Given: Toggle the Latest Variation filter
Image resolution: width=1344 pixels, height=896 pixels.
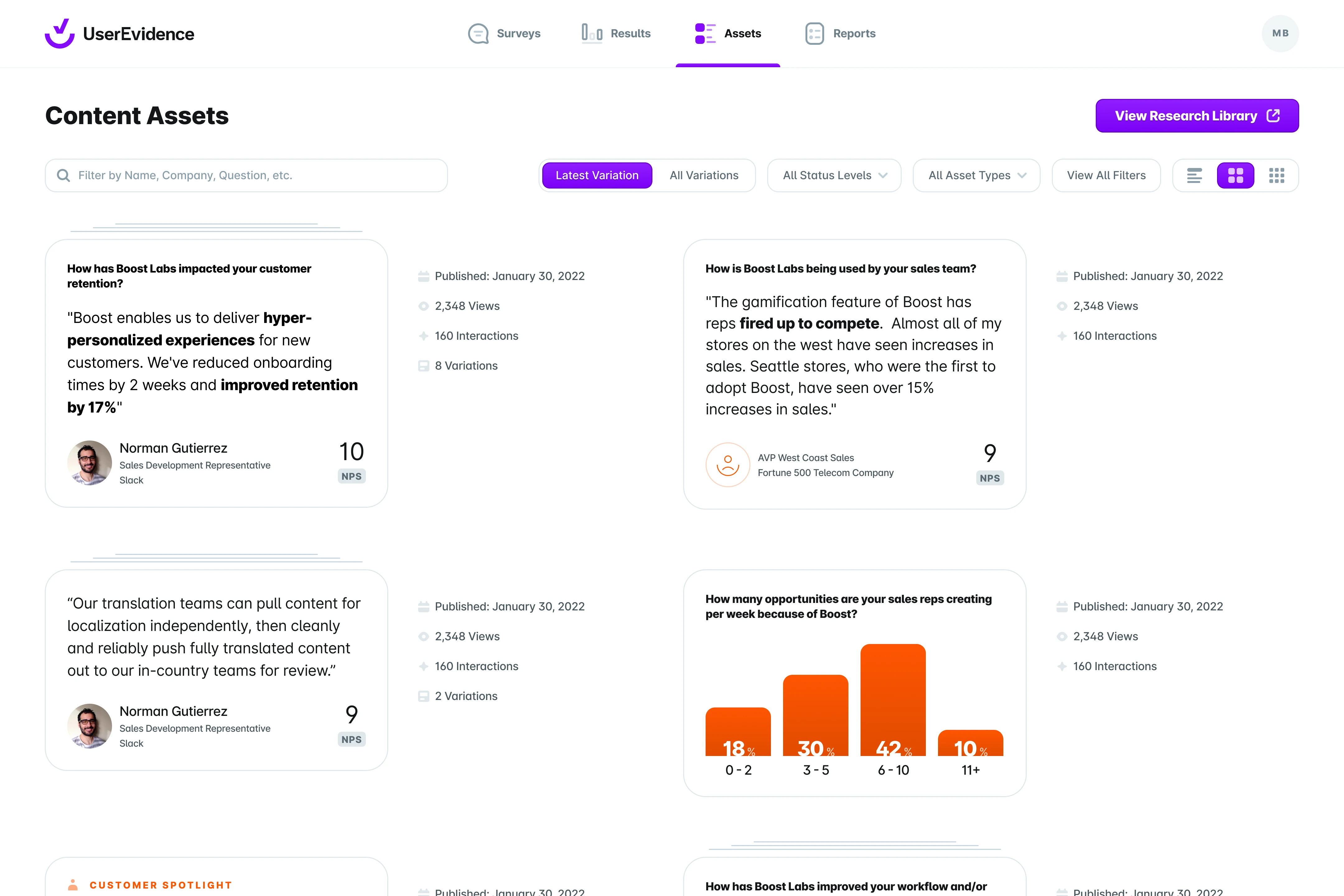Looking at the screenshot, I should coord(597,175).
